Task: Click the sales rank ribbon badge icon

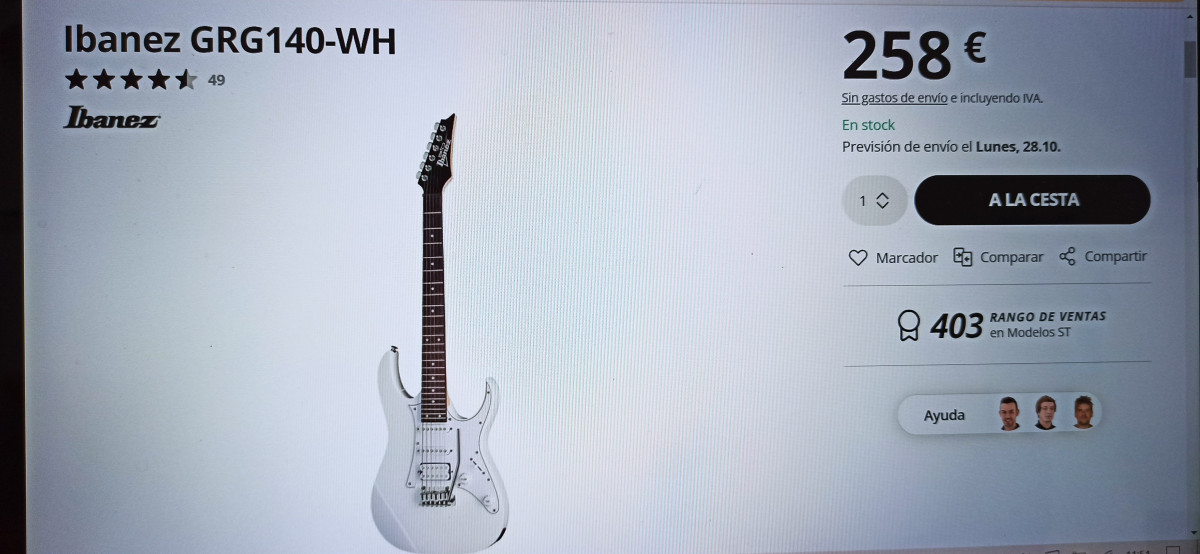Action: (x=908, y=326)
